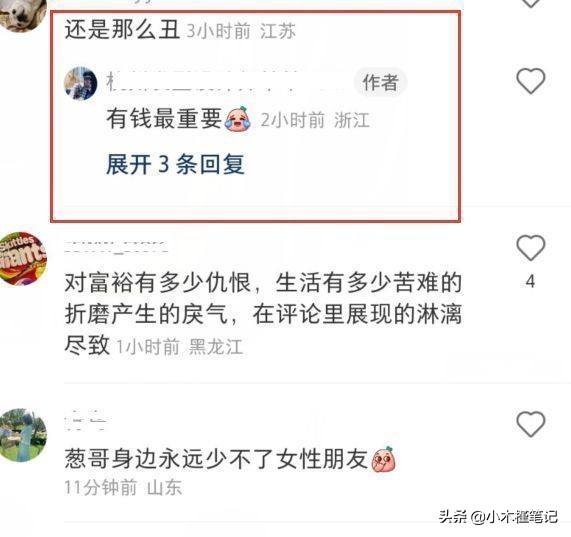Click the 作者 badge
This screenshot has height=537, width=571.
pyautogui.click(x=380, y=82)
